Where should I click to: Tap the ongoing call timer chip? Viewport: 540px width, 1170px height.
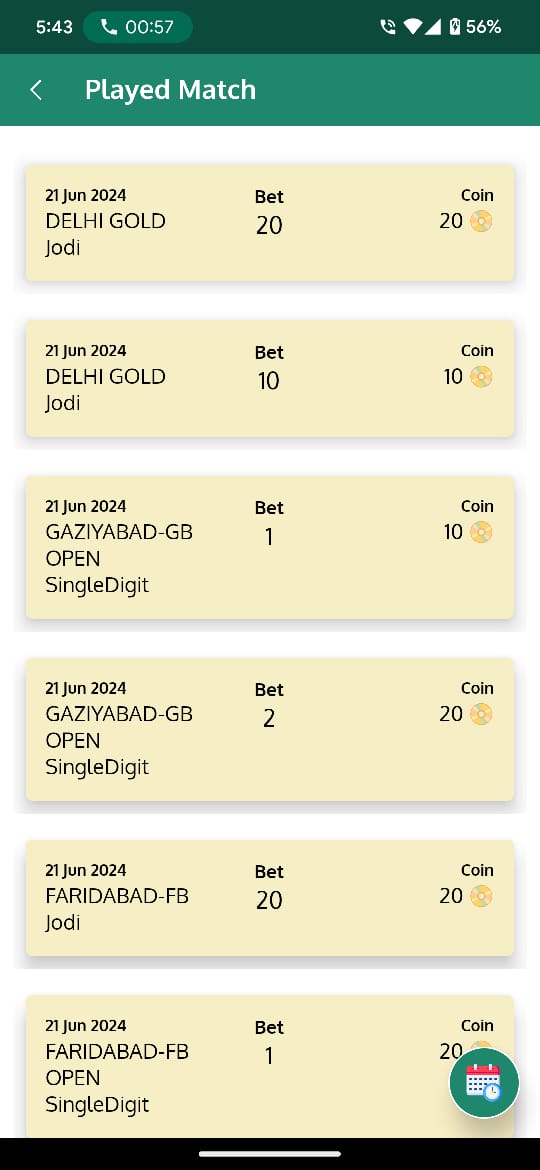pyautogui.click(x=137, y=27)
